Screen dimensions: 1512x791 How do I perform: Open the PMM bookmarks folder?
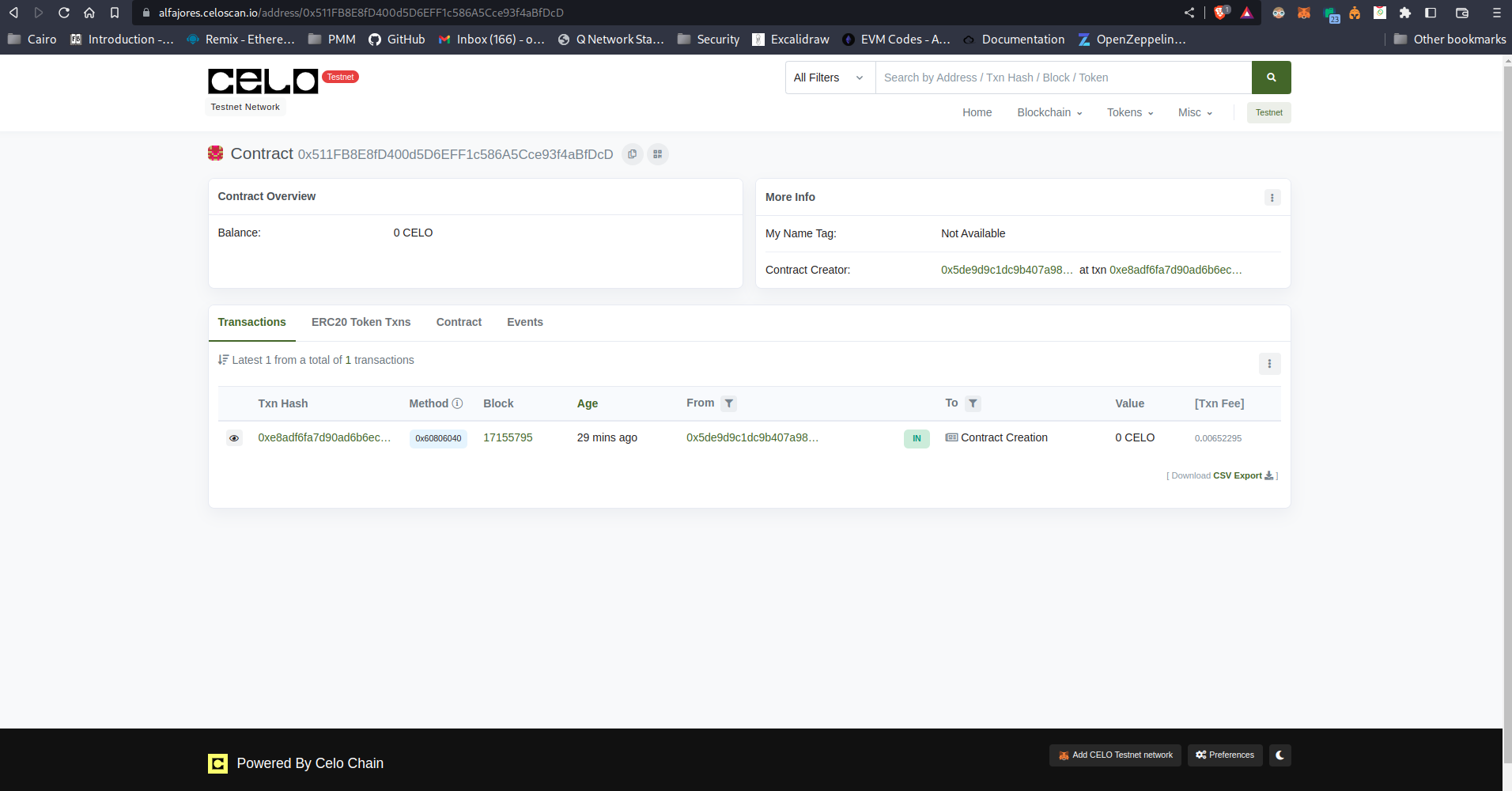[332, 40]
